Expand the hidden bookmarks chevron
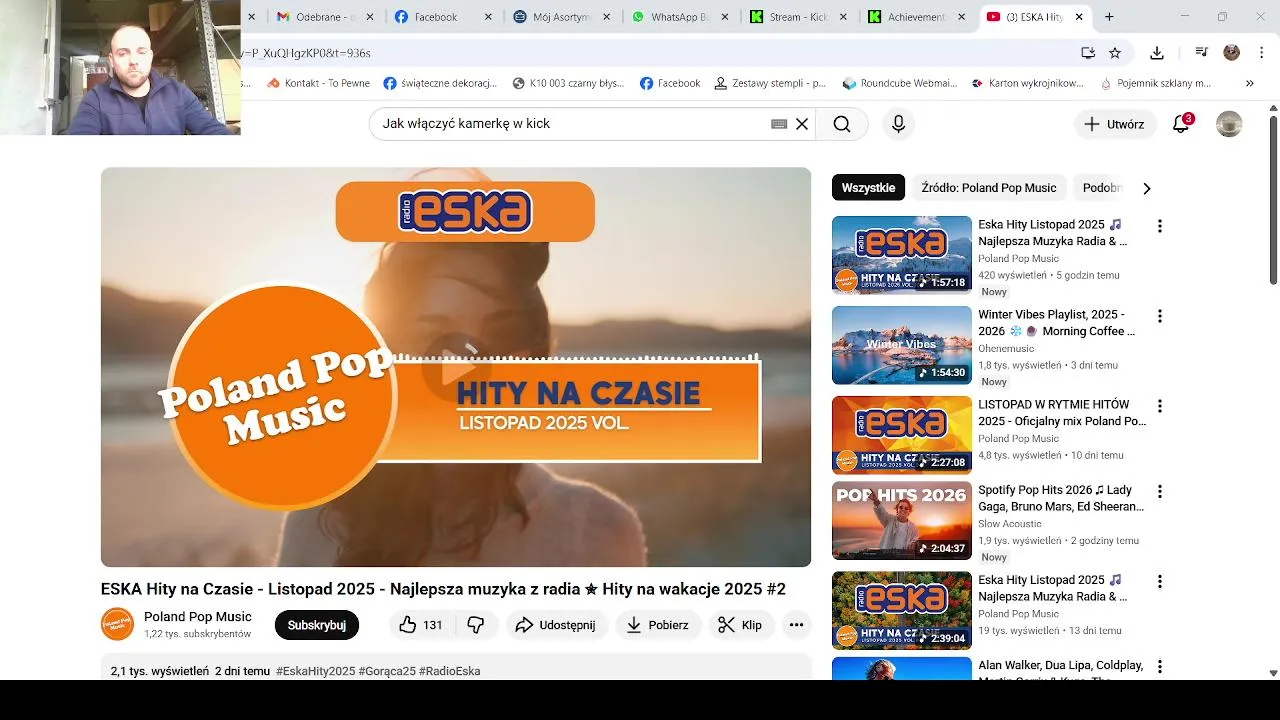This screenshot has width=1280, height=720. [x=1249, y=83]
